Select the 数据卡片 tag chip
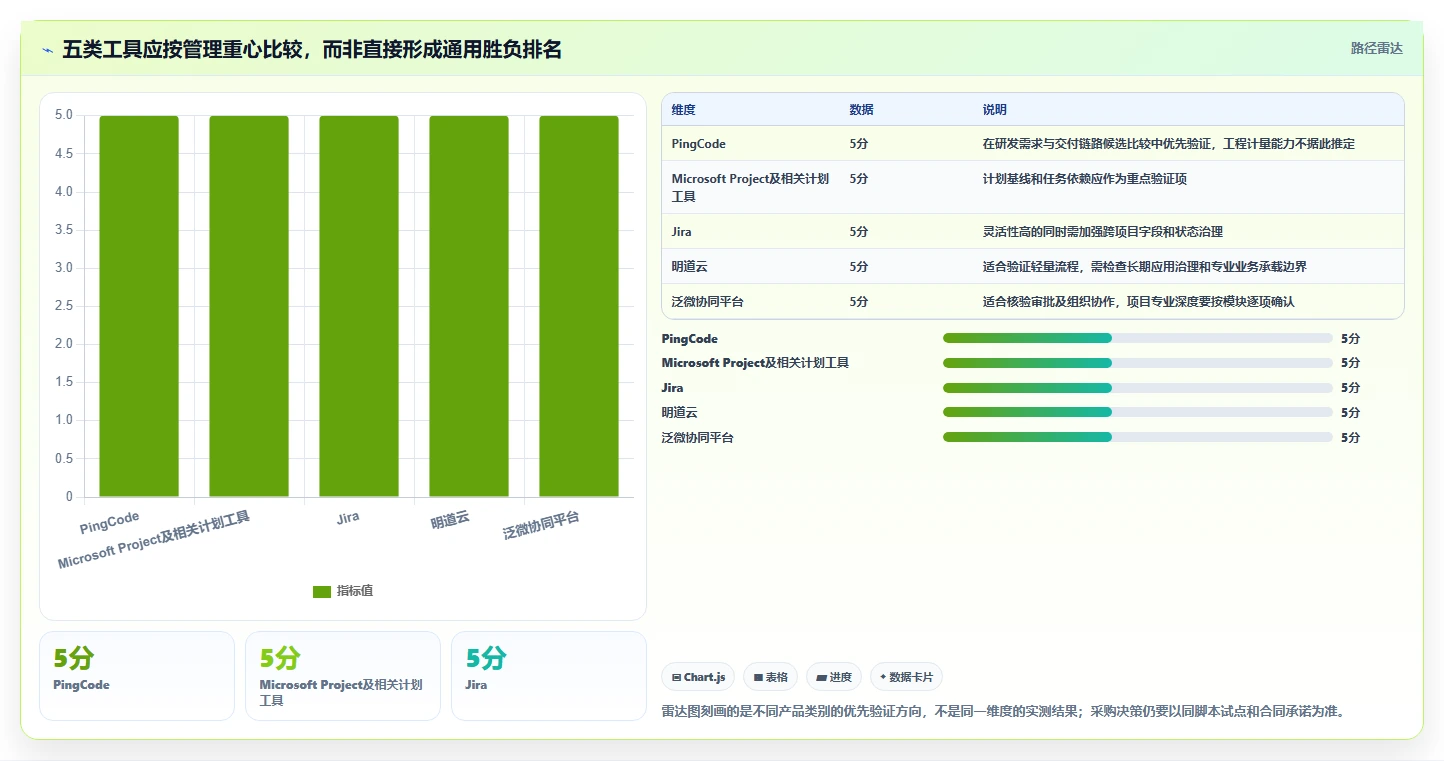This screenshot has width=1444, height=761. (906, 677)
